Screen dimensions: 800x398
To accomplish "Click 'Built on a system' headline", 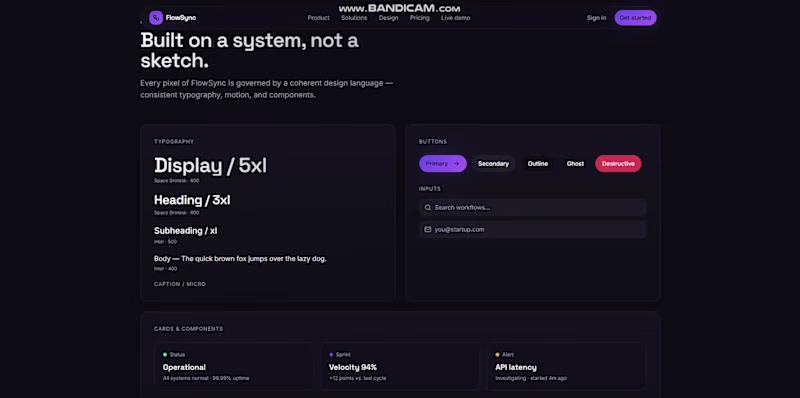I will 249,50.
